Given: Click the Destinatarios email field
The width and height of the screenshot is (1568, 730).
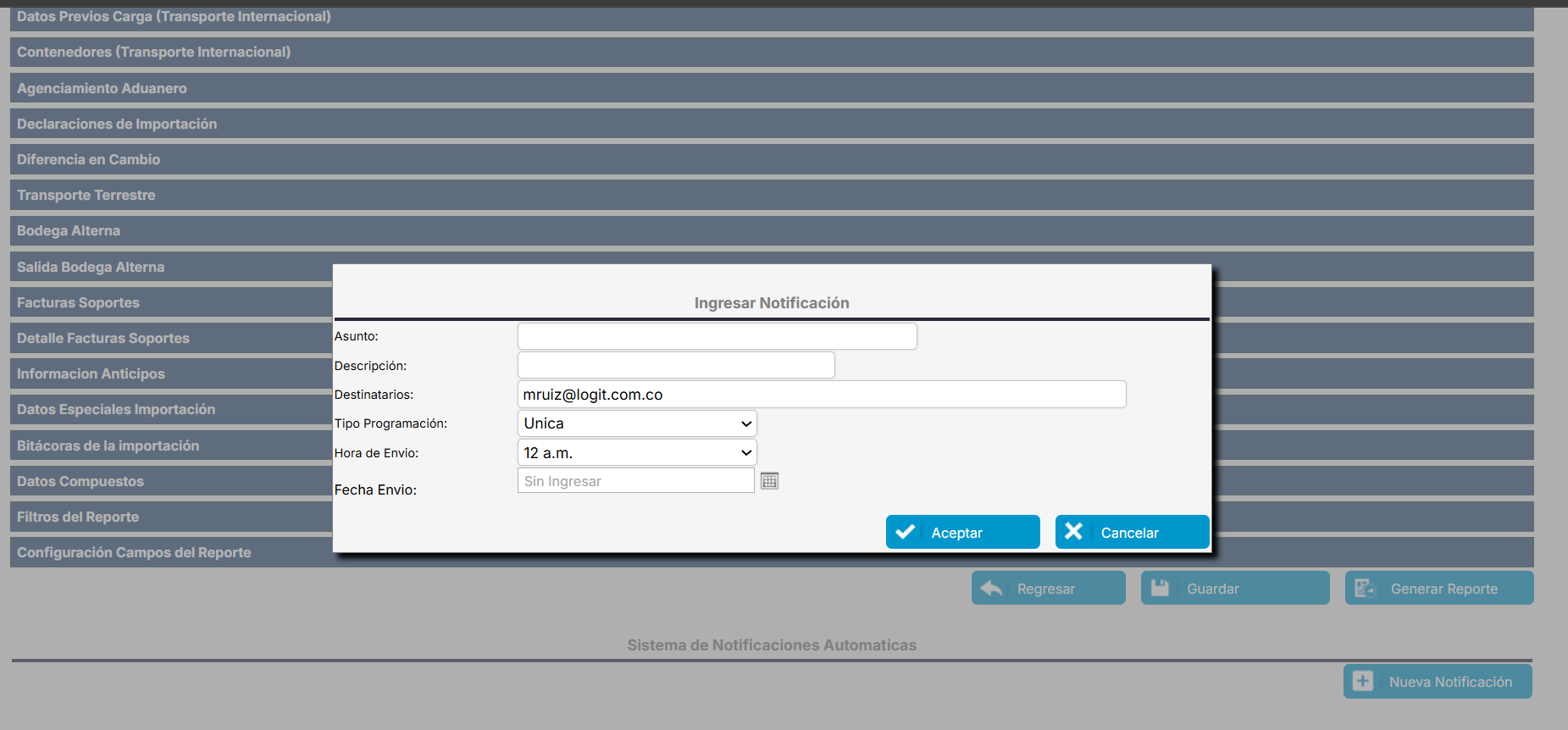Looking at the screenshot, I should pyautogui.click(x=821, y=395).
